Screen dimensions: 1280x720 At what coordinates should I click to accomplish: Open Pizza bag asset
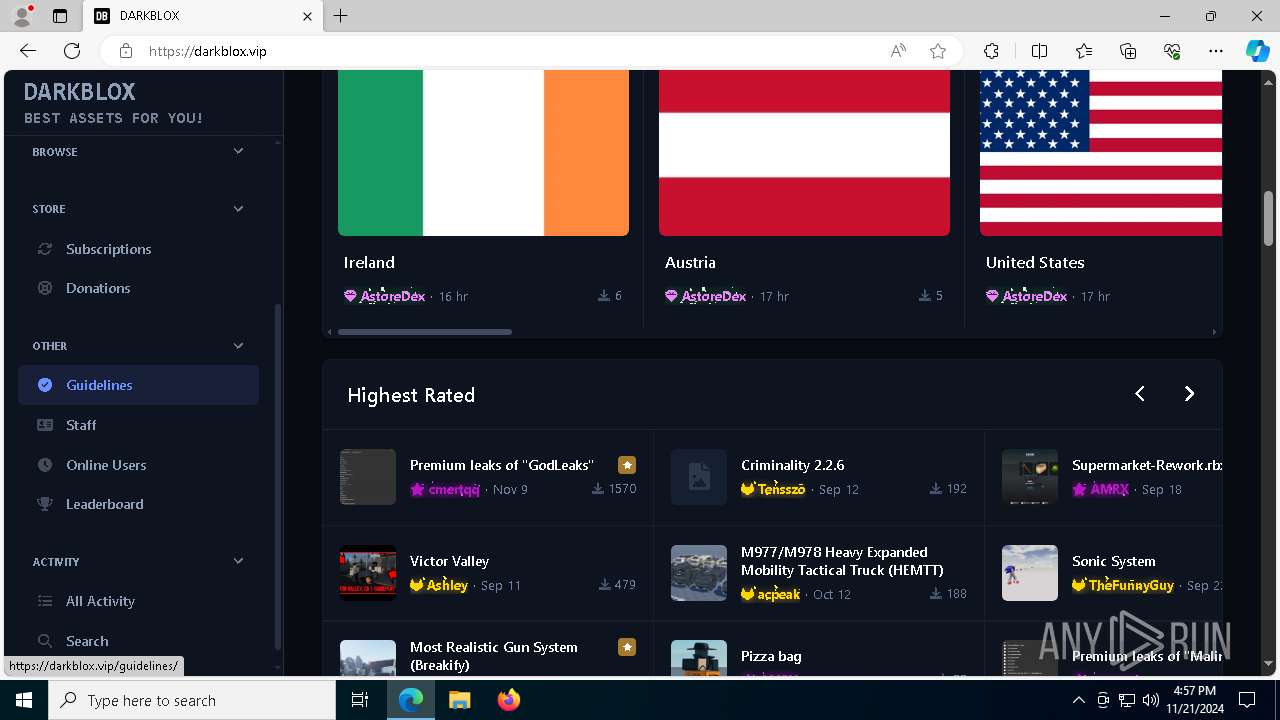tap(771, 656)
